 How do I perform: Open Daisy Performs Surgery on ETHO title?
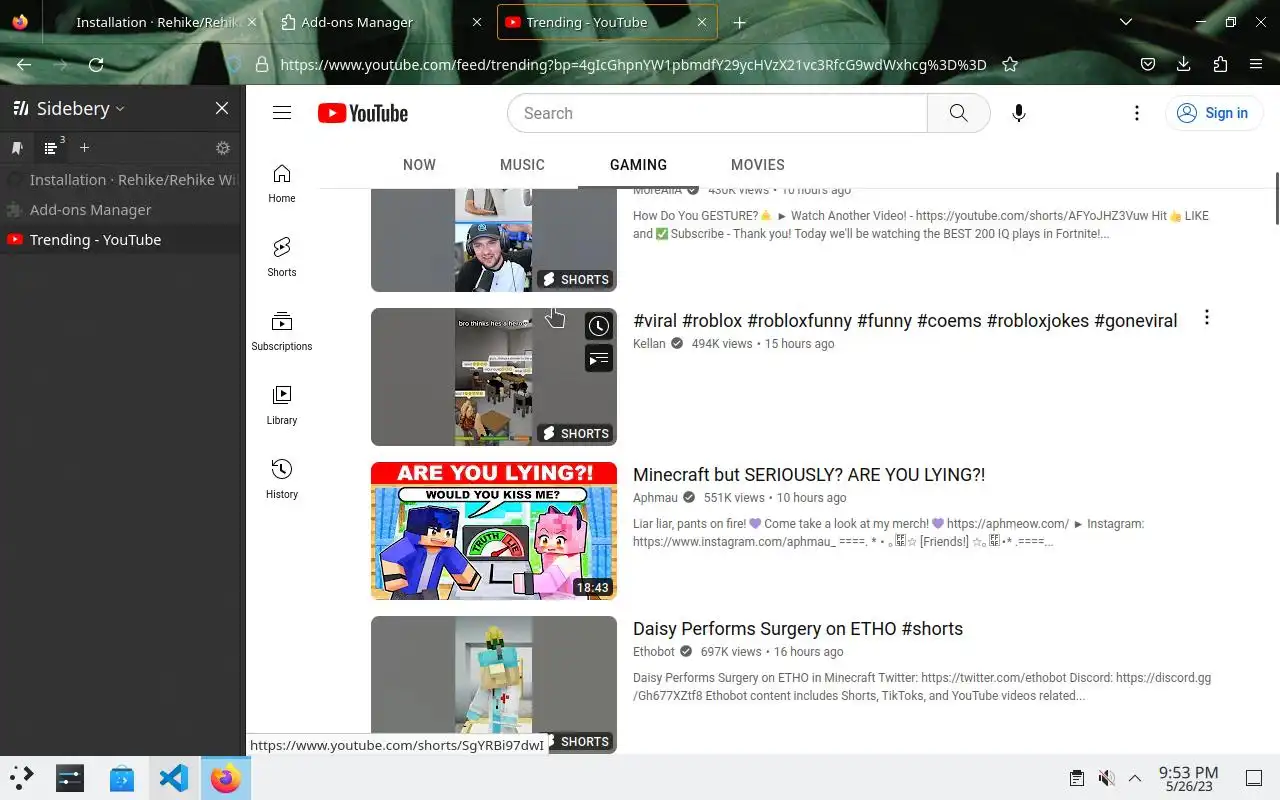798,629
